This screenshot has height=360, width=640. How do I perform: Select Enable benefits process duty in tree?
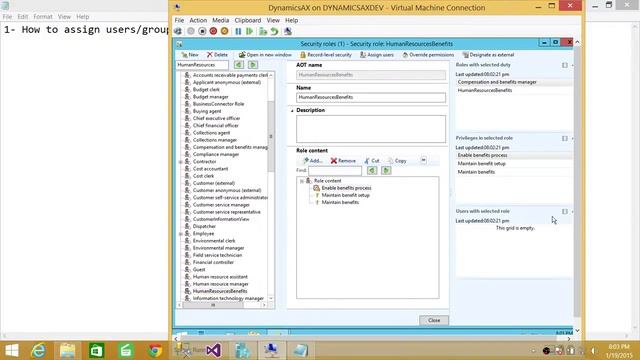(x=346, y=188)
